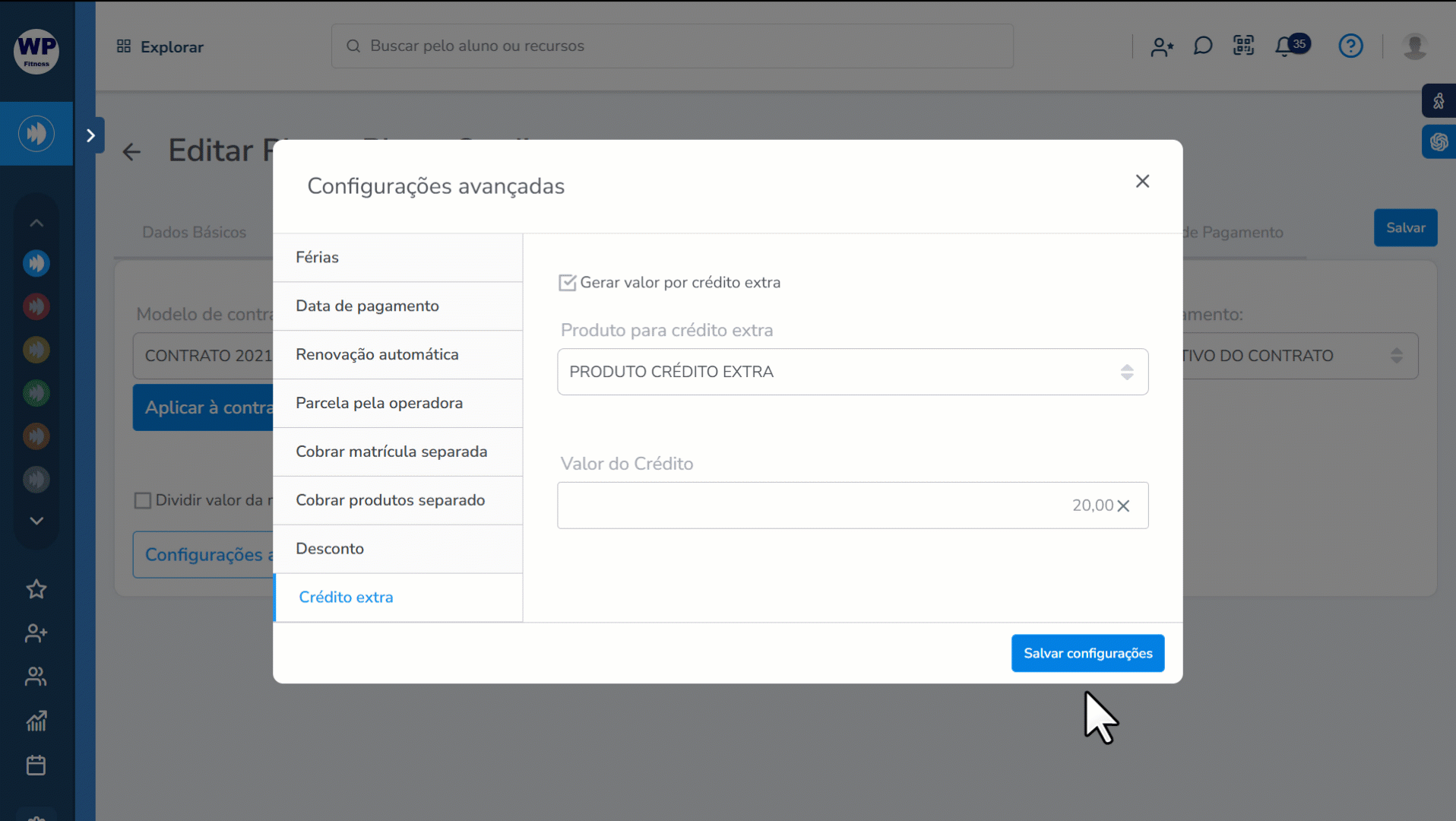Viewport: 1456px width, 821px height.
Task: Open the help question mark icon
Action: [x=1350, y=46]
